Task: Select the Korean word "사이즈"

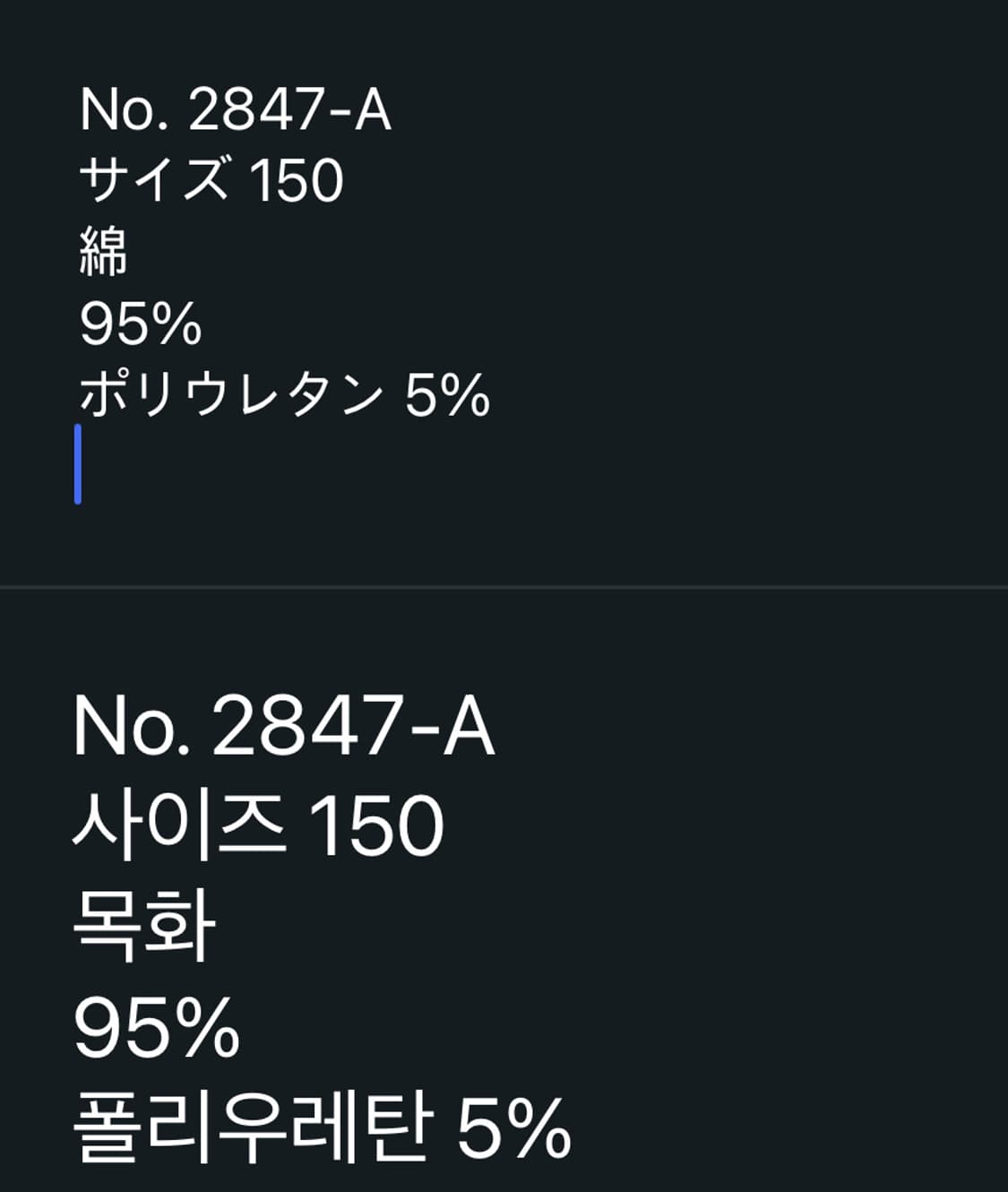Action: coord(179,825)
